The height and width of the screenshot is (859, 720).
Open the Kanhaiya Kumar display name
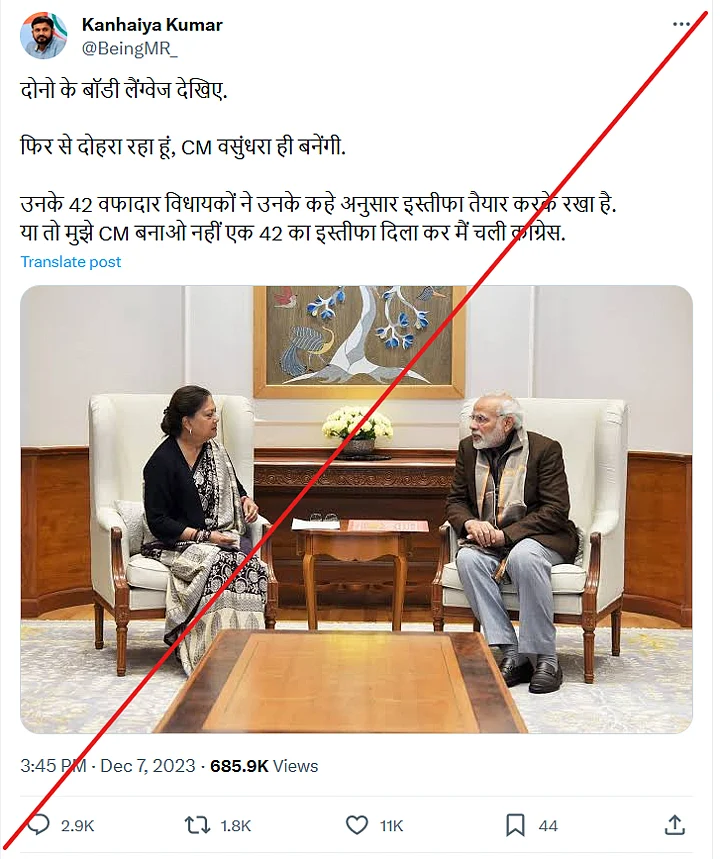[x=152, y=25]
